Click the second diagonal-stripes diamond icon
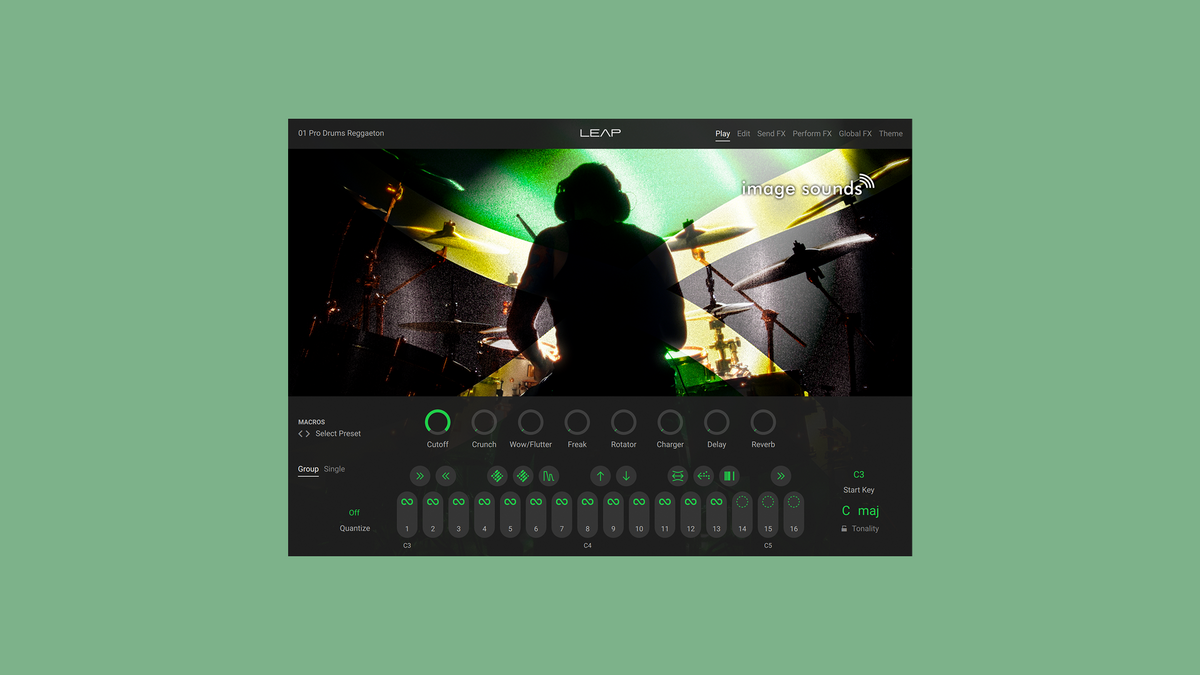This screenshot has height=675, width=1200. [523, 476]
